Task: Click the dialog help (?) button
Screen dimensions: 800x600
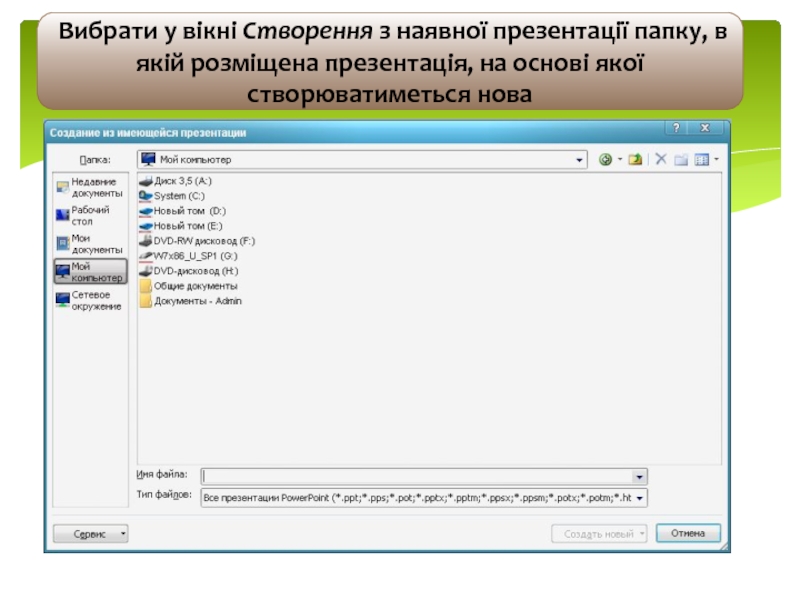Action: [x=677, y=128]
